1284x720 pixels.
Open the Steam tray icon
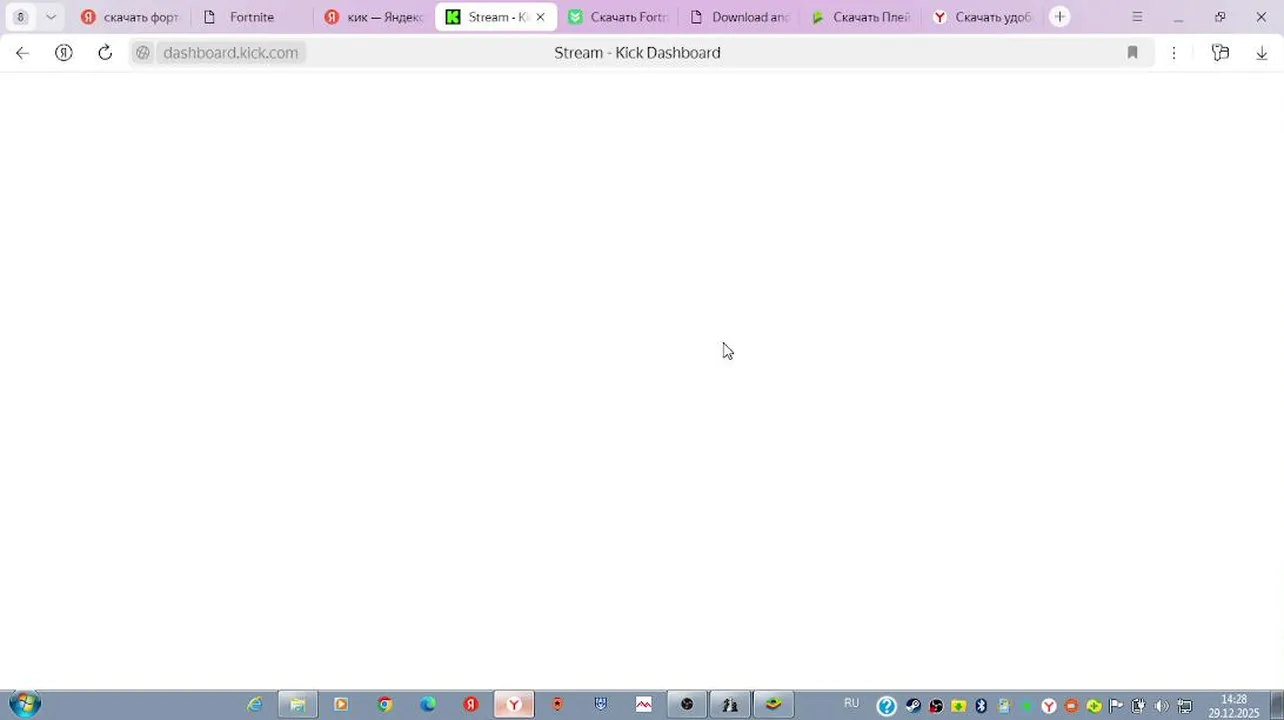(913, 706)
